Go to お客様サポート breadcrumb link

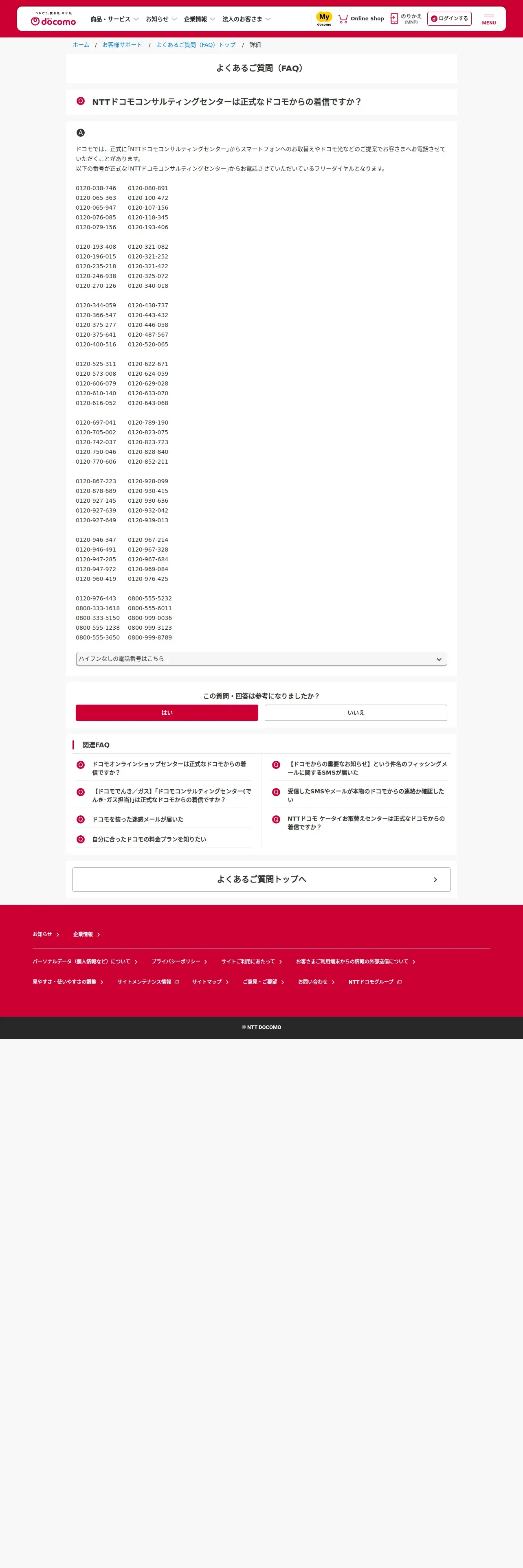[122, 45]
